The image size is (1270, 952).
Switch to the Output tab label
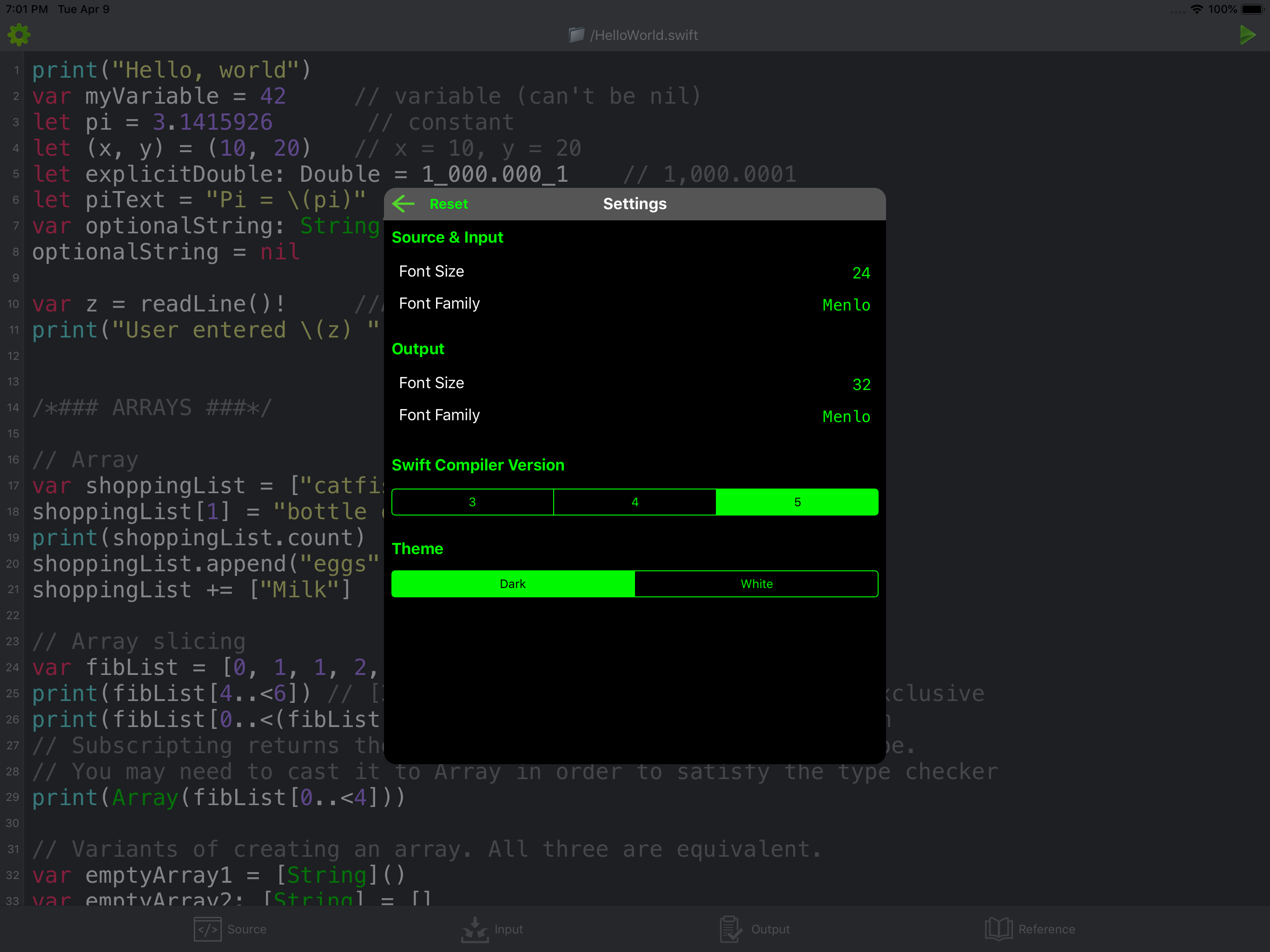[x=770, y=929]
